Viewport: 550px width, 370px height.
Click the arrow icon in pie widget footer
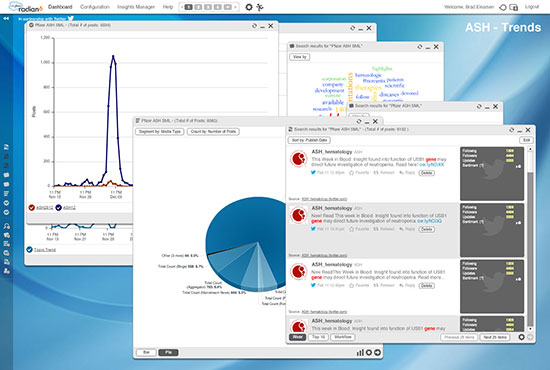(377, 352)
